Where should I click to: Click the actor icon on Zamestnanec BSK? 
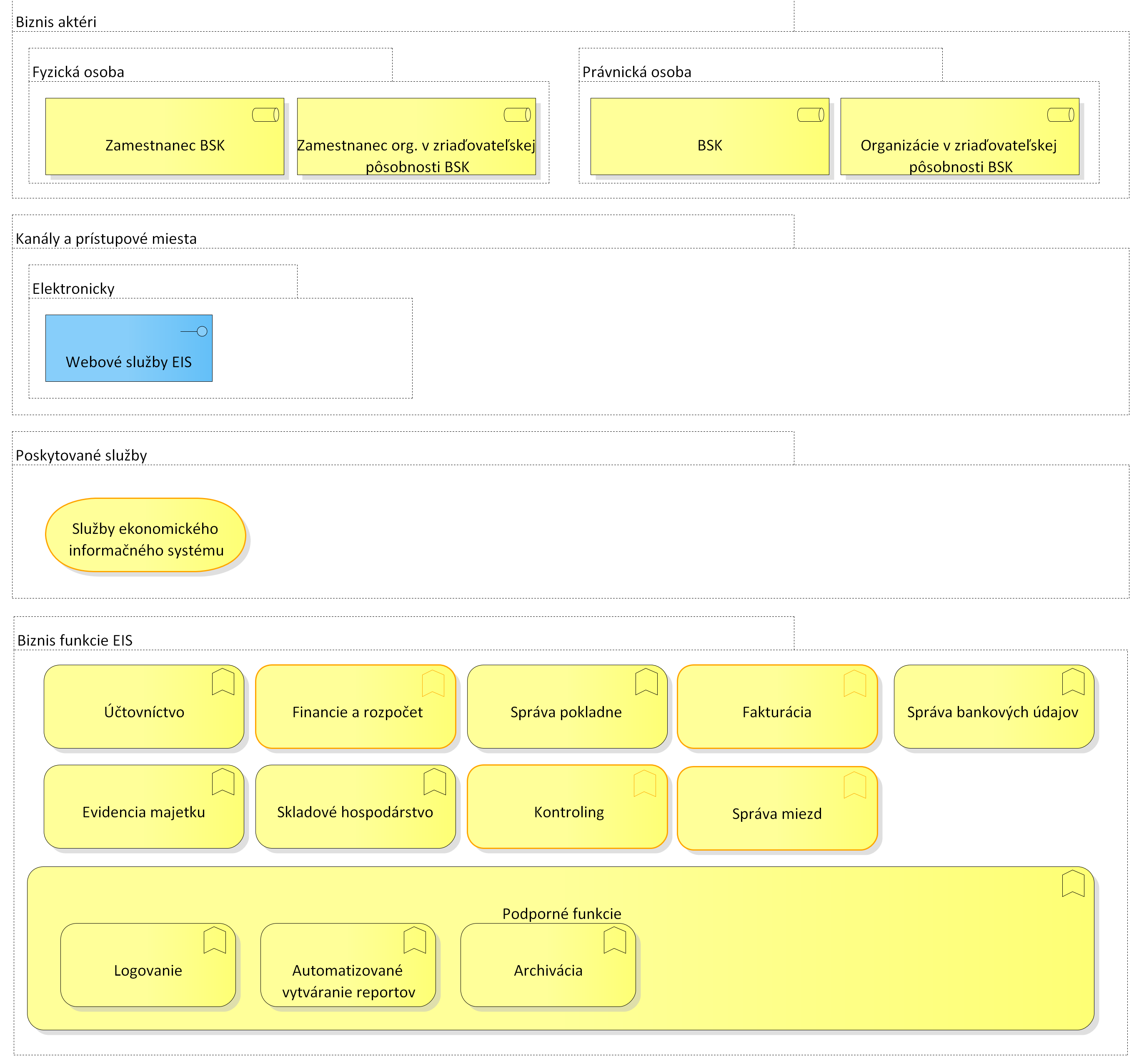click(x=266, y=115)
